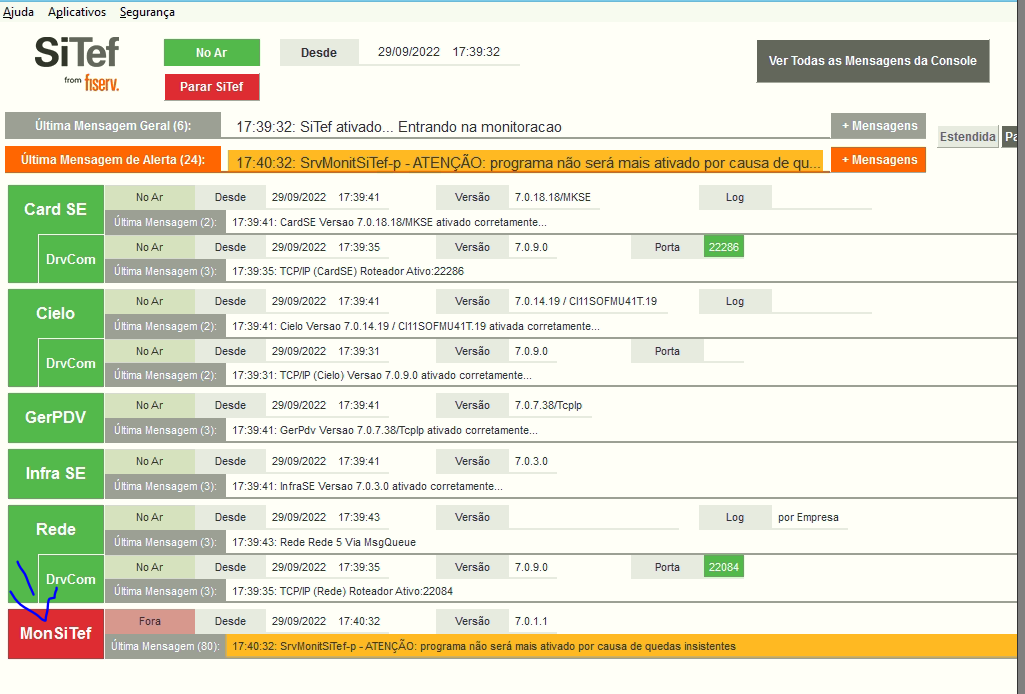1025x694 pixels.
Task: Select the DrvCom block under Rede
Action: click(x=71, y=579)
